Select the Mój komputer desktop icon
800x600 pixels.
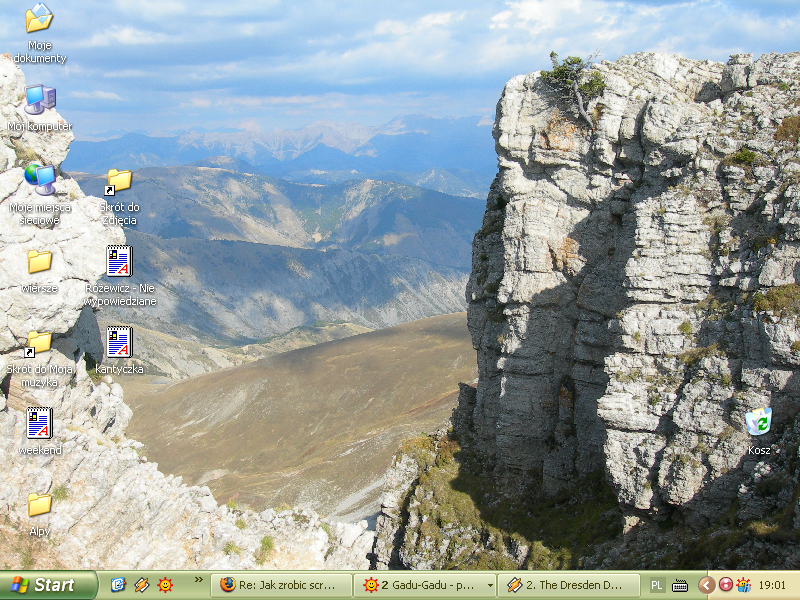[39, 100]
